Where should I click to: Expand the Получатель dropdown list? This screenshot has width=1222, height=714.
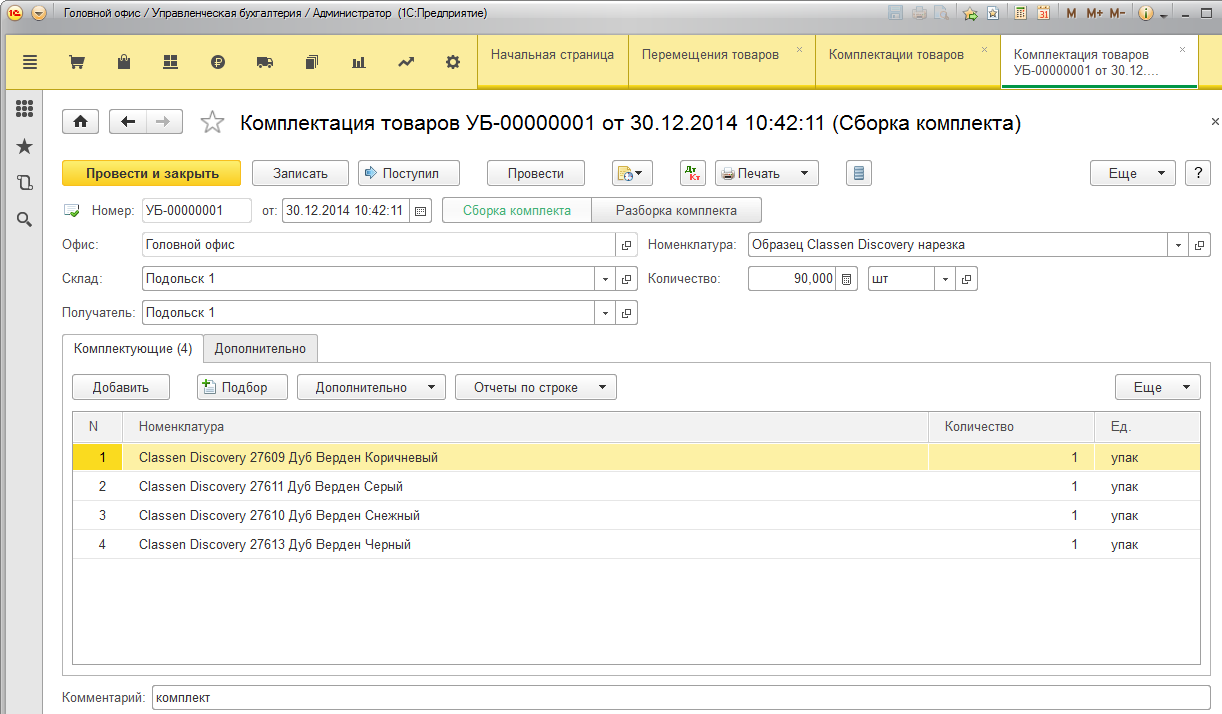coord(606,313)
